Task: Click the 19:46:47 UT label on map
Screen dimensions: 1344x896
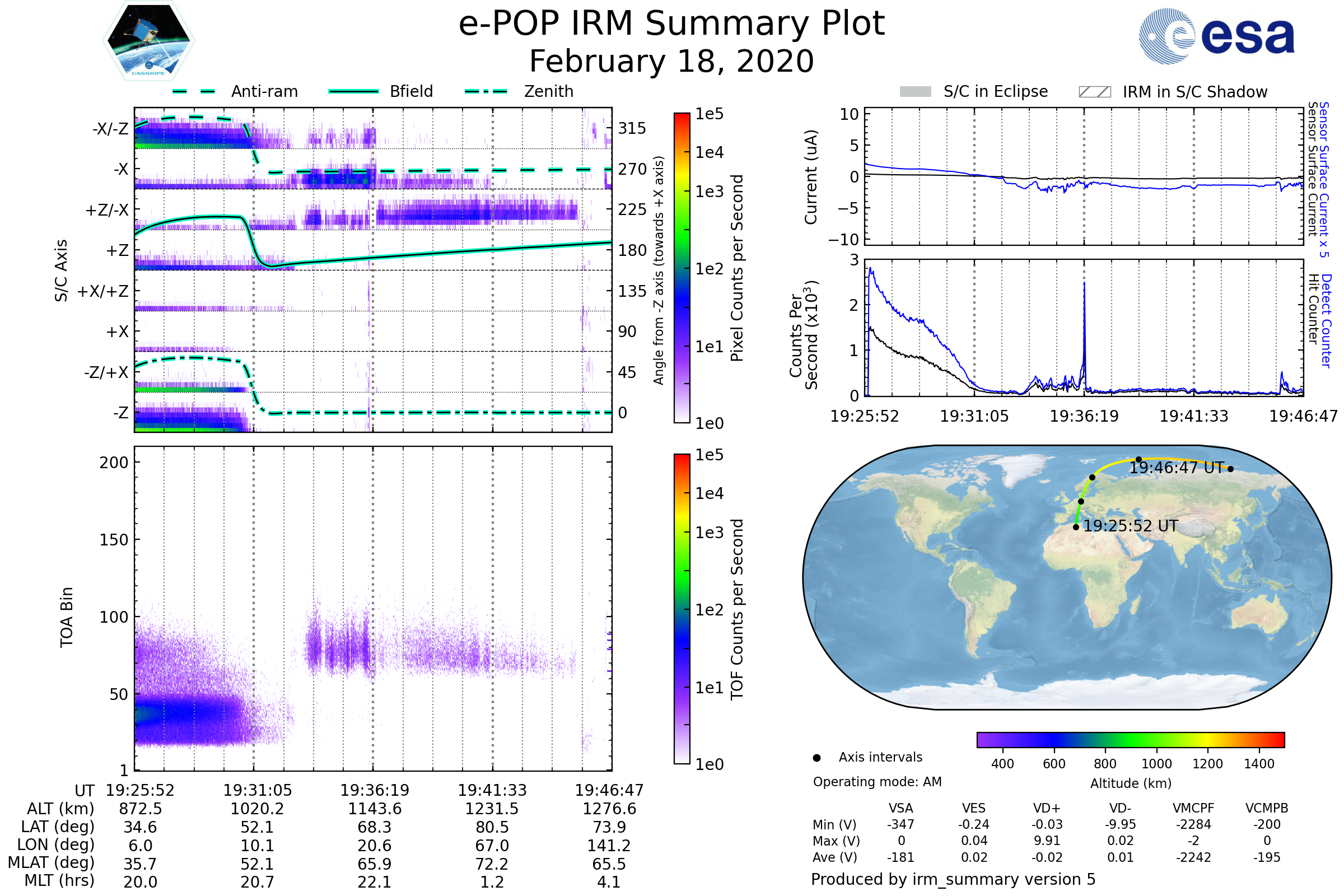Action: tap(1177, 468)
